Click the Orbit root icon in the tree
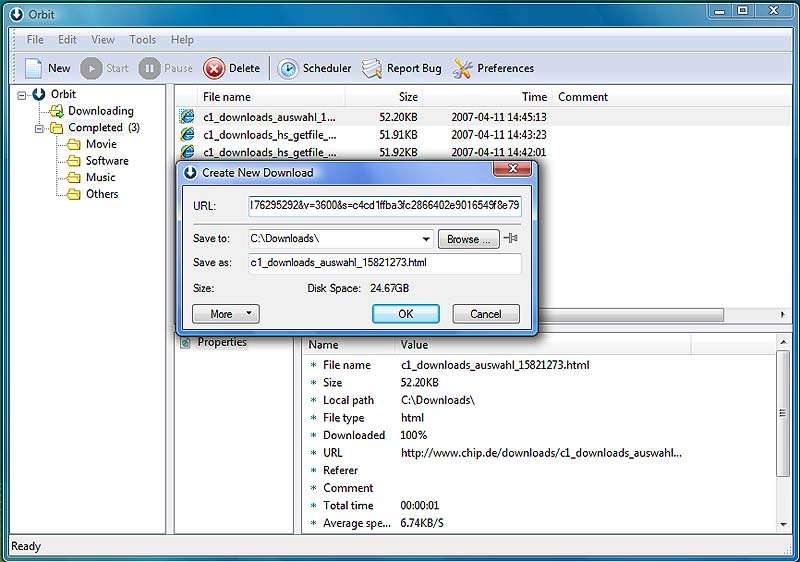Screen dimensions: 800x562 point(39,94)
